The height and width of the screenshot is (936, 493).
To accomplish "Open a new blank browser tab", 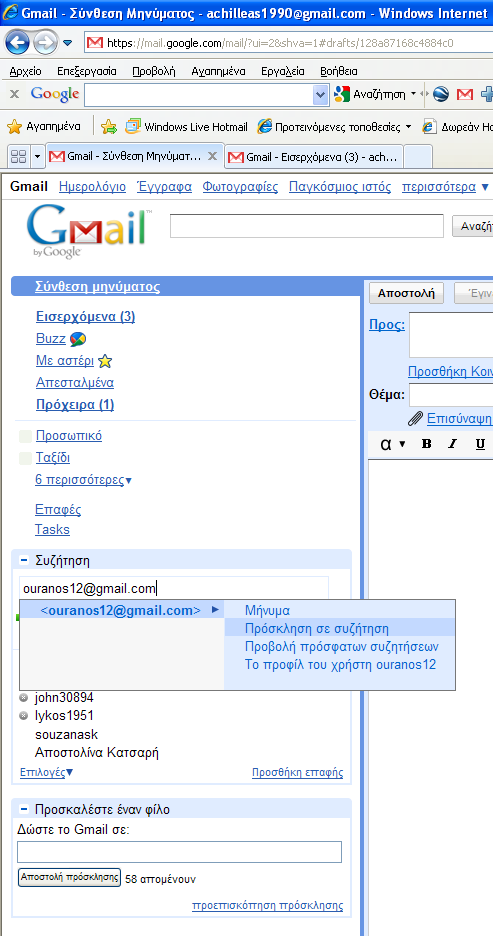I will click(418, 157).
